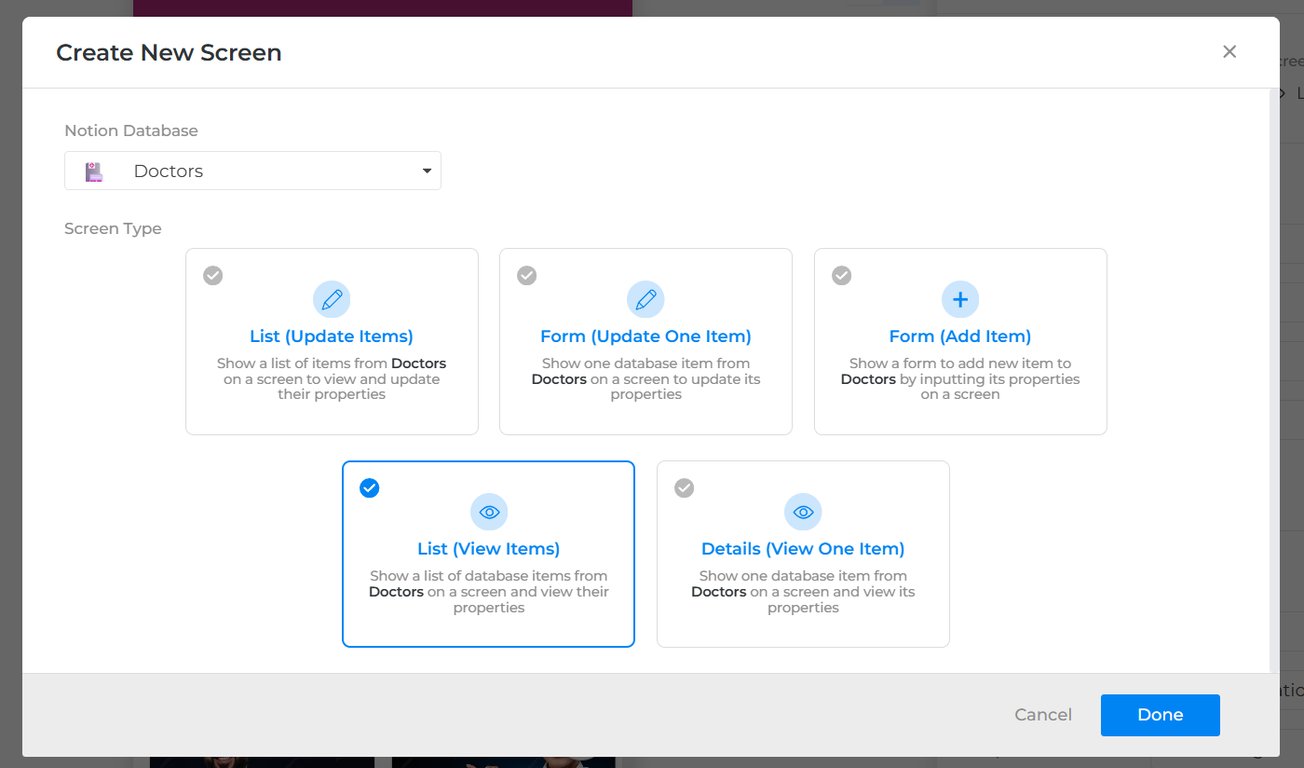Click the Create New Screen title
Image resolution: width=1304 pixels, height=768 pixels.
click(169, 53)
